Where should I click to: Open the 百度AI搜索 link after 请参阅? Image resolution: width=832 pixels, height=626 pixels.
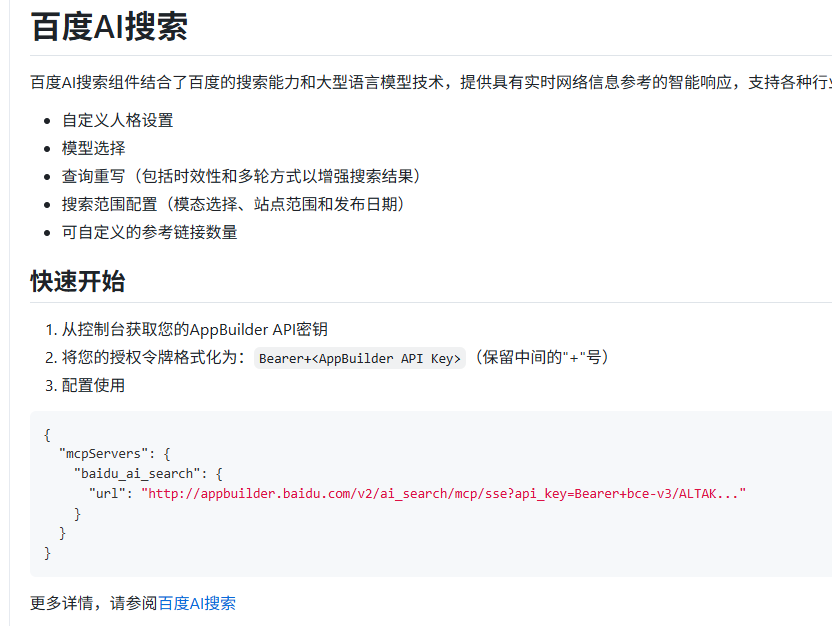197,603
